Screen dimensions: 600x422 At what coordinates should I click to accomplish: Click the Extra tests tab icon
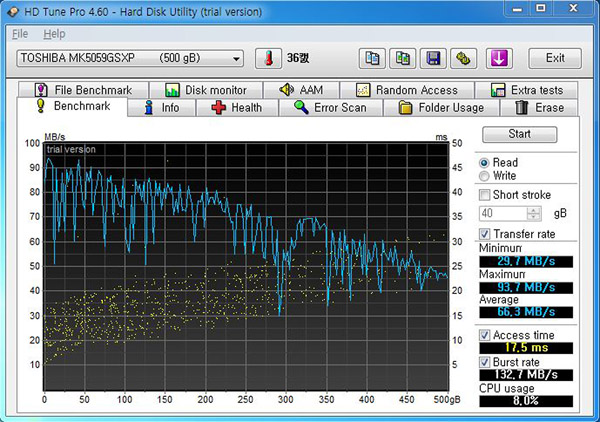(x=498, y=90)
